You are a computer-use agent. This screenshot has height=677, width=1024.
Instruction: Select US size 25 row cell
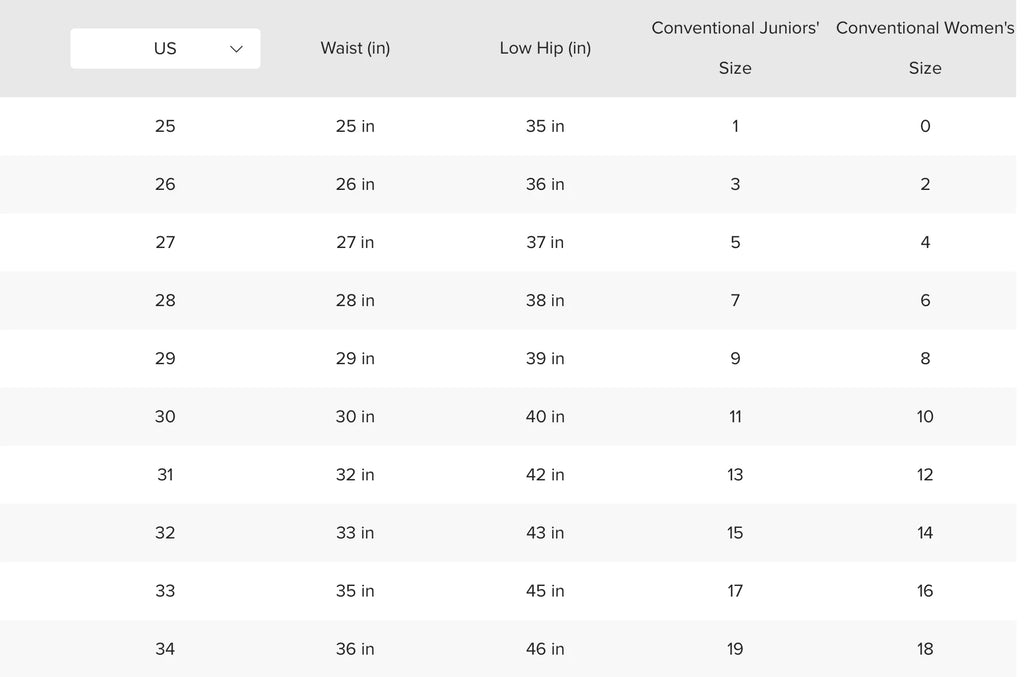pos(165,126)
